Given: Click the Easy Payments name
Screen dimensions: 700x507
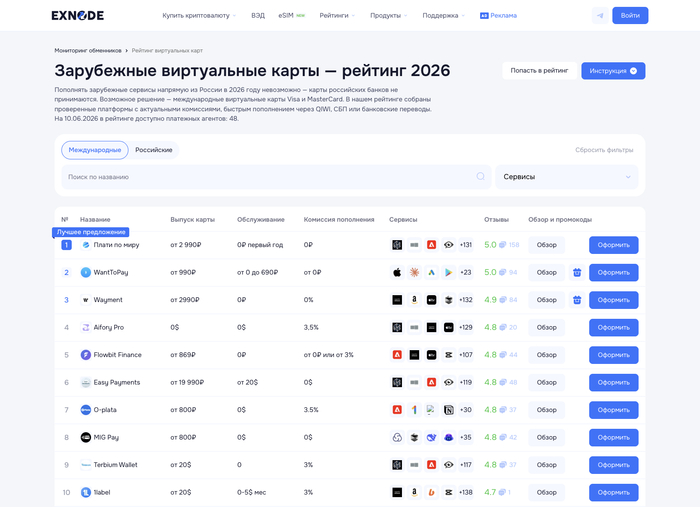Looking at the screenshot, I should click(117, 382).
